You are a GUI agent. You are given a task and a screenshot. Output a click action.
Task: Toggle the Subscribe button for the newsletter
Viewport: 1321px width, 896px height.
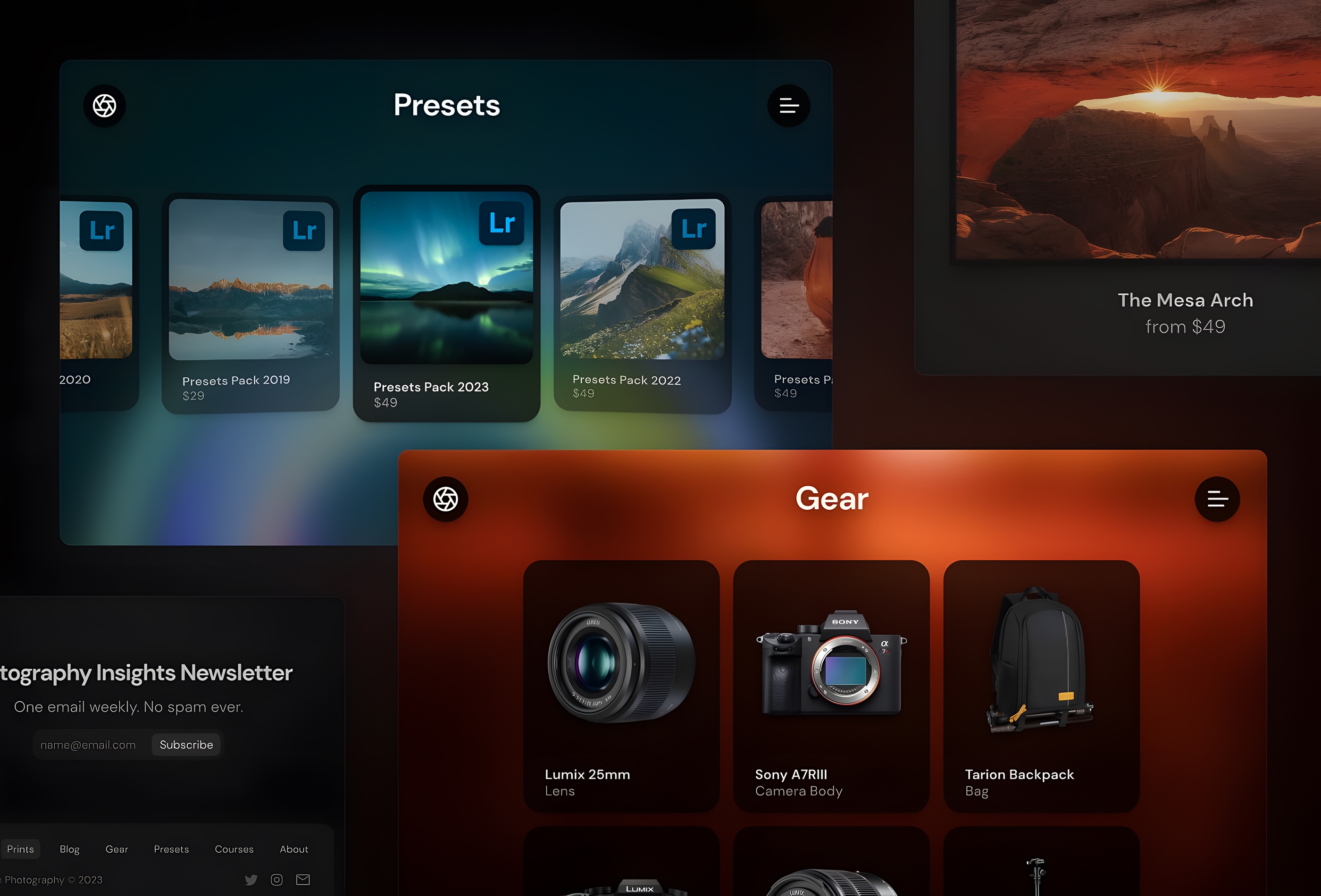186,744
